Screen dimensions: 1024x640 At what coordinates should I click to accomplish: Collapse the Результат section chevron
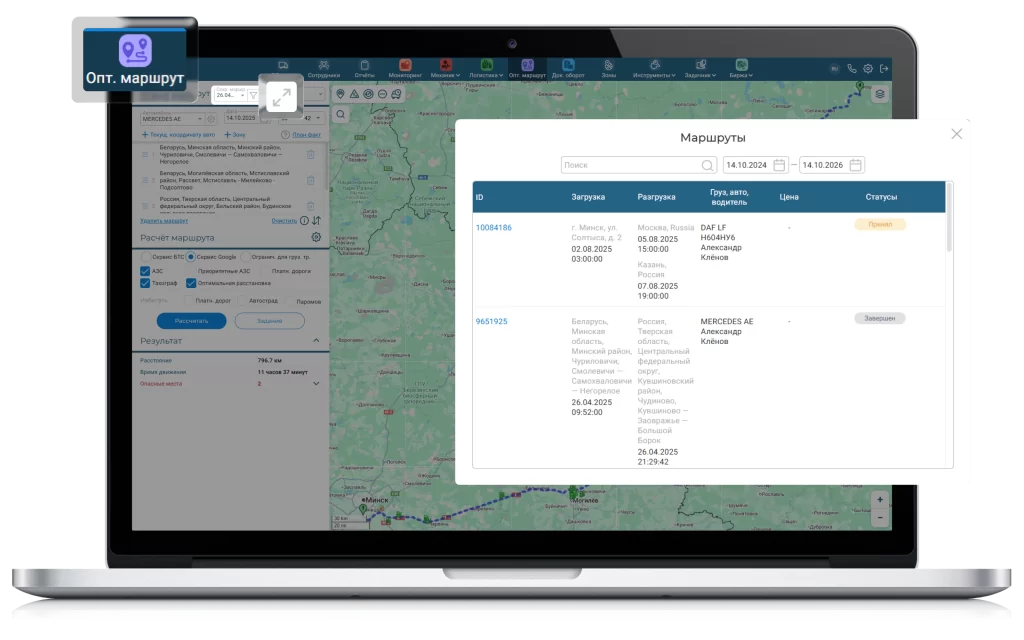[316, 341]
